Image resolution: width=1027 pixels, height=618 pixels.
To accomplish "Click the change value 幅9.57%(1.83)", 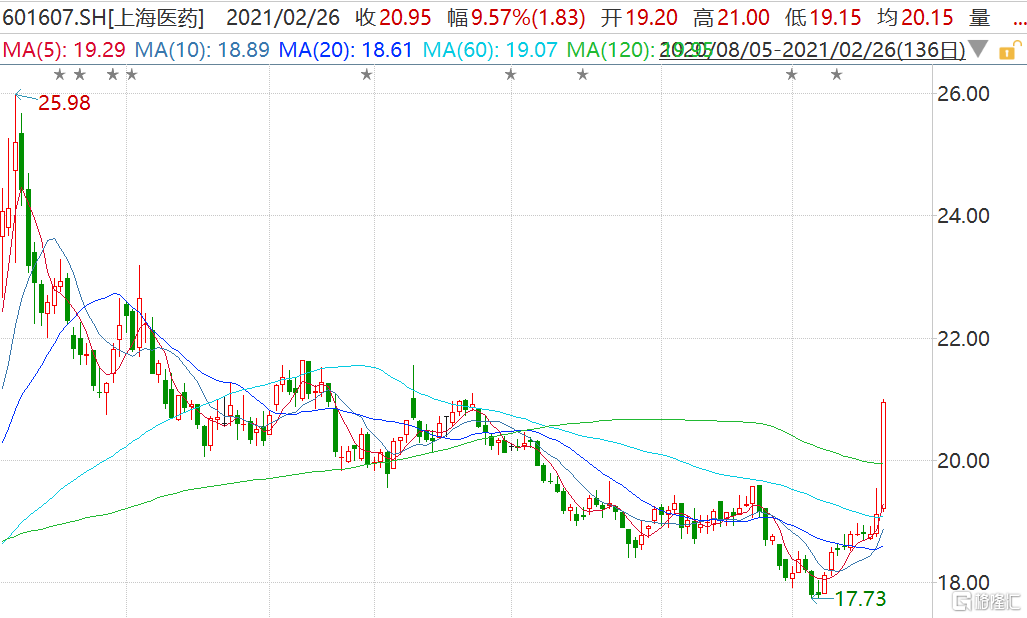I will click(517, 17).
